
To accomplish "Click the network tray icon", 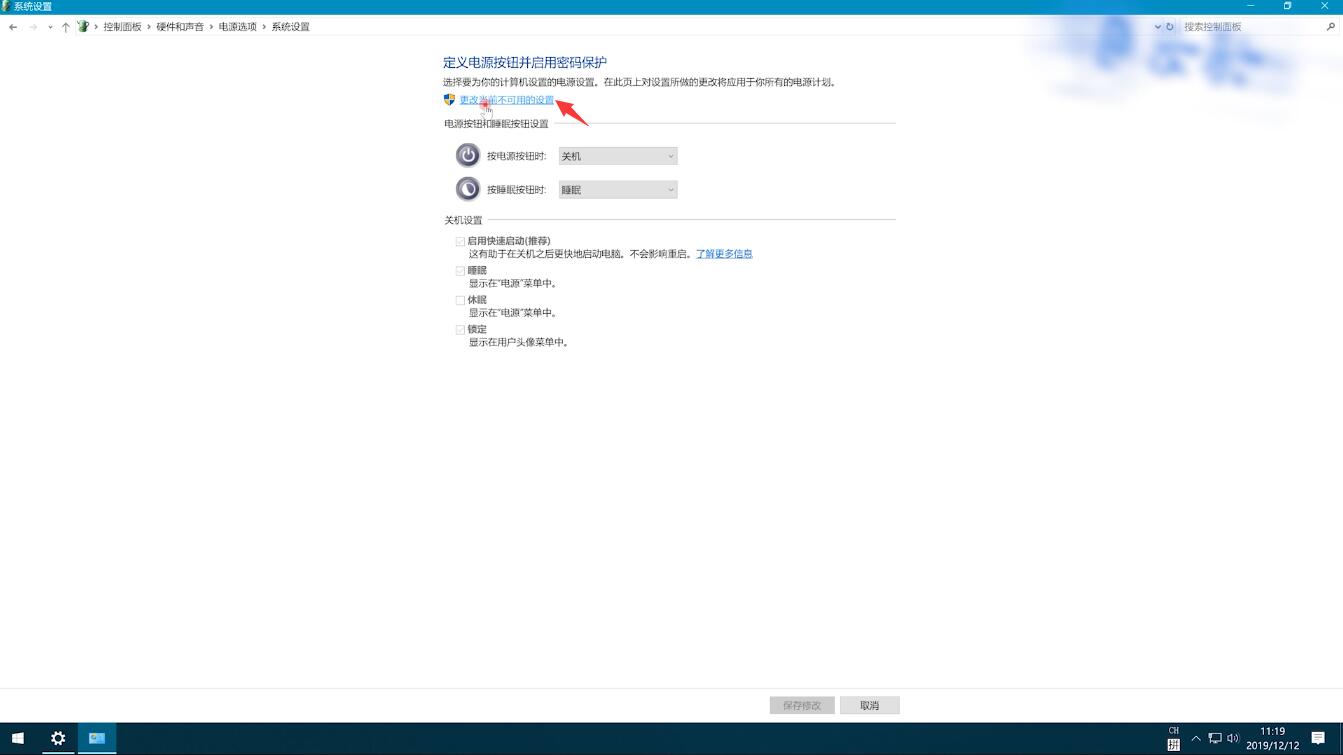I will [x=1215, y=738].
